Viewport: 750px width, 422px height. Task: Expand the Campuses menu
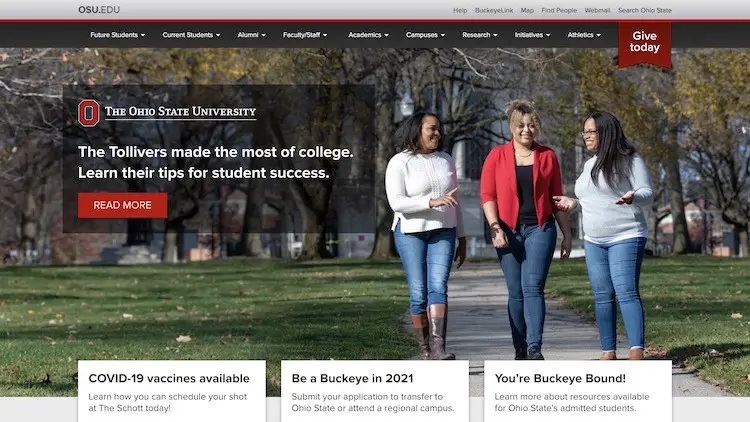425,35
